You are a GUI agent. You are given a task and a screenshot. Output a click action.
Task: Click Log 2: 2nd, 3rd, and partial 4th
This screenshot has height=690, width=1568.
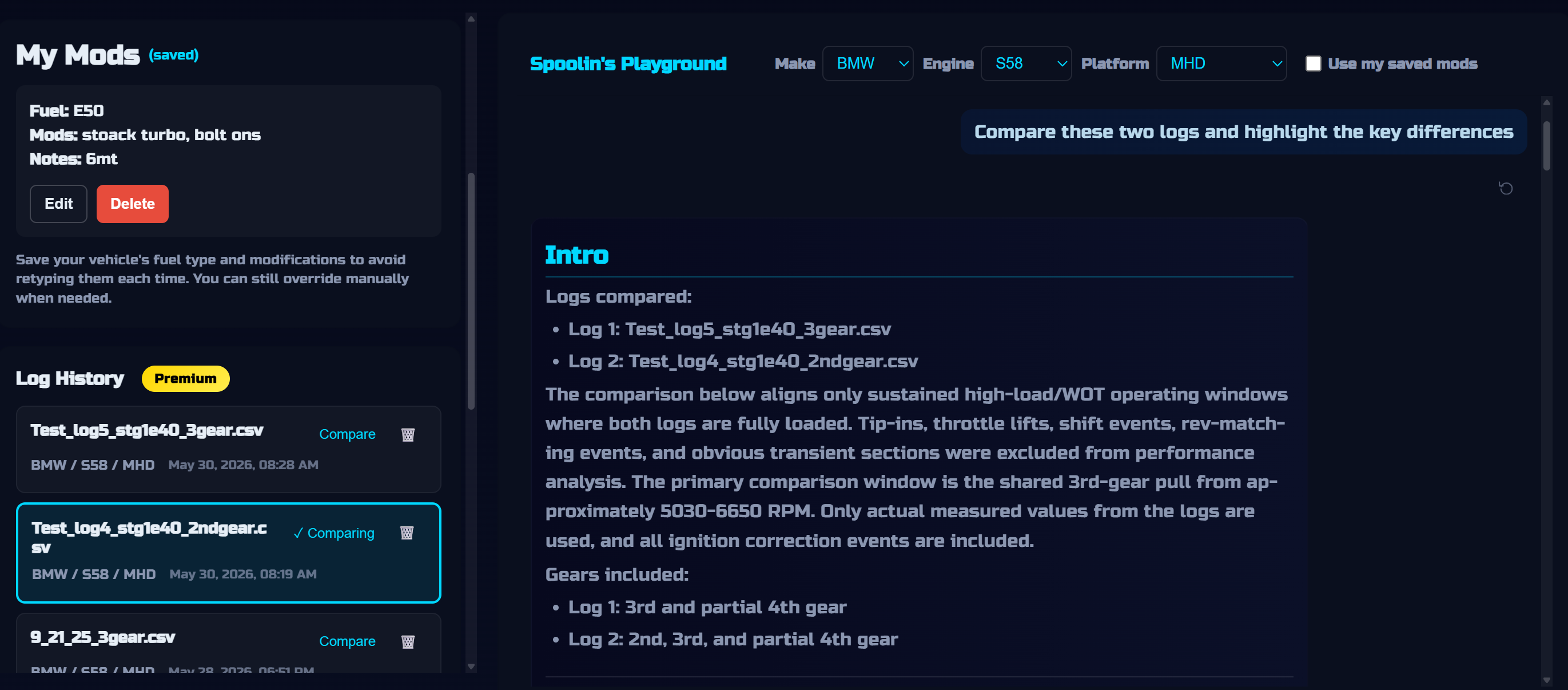point(733,639)
